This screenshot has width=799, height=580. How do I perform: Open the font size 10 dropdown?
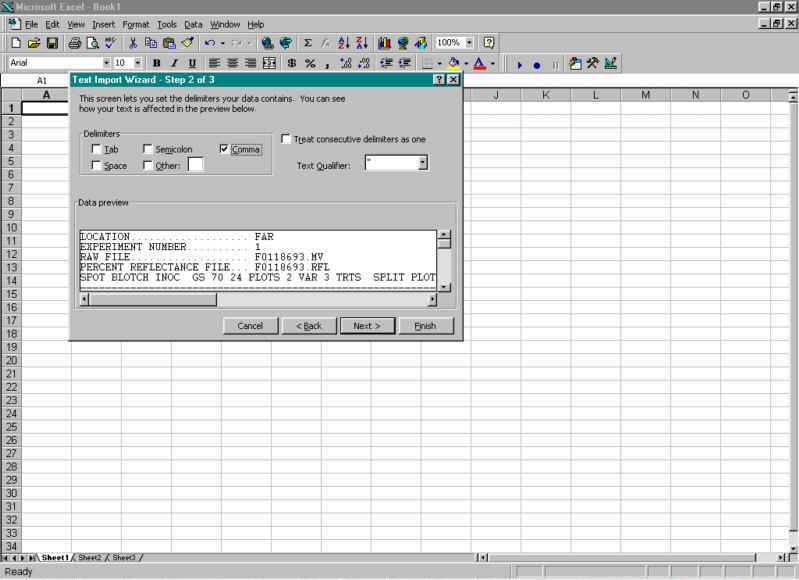click(x=138, y=63)
